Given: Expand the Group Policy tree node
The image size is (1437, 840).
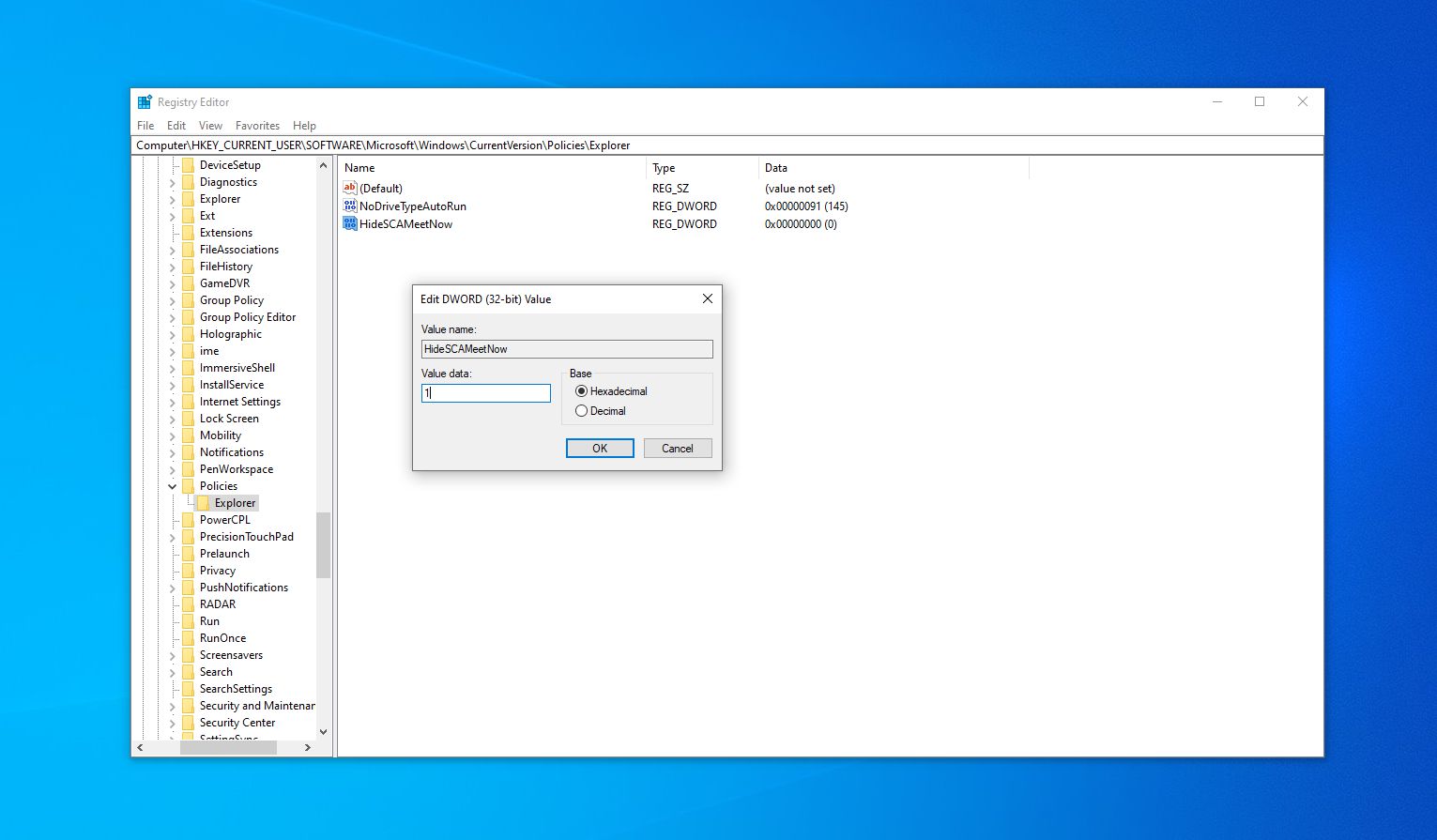Looking at the screenshot, I should tap(173, 300).
